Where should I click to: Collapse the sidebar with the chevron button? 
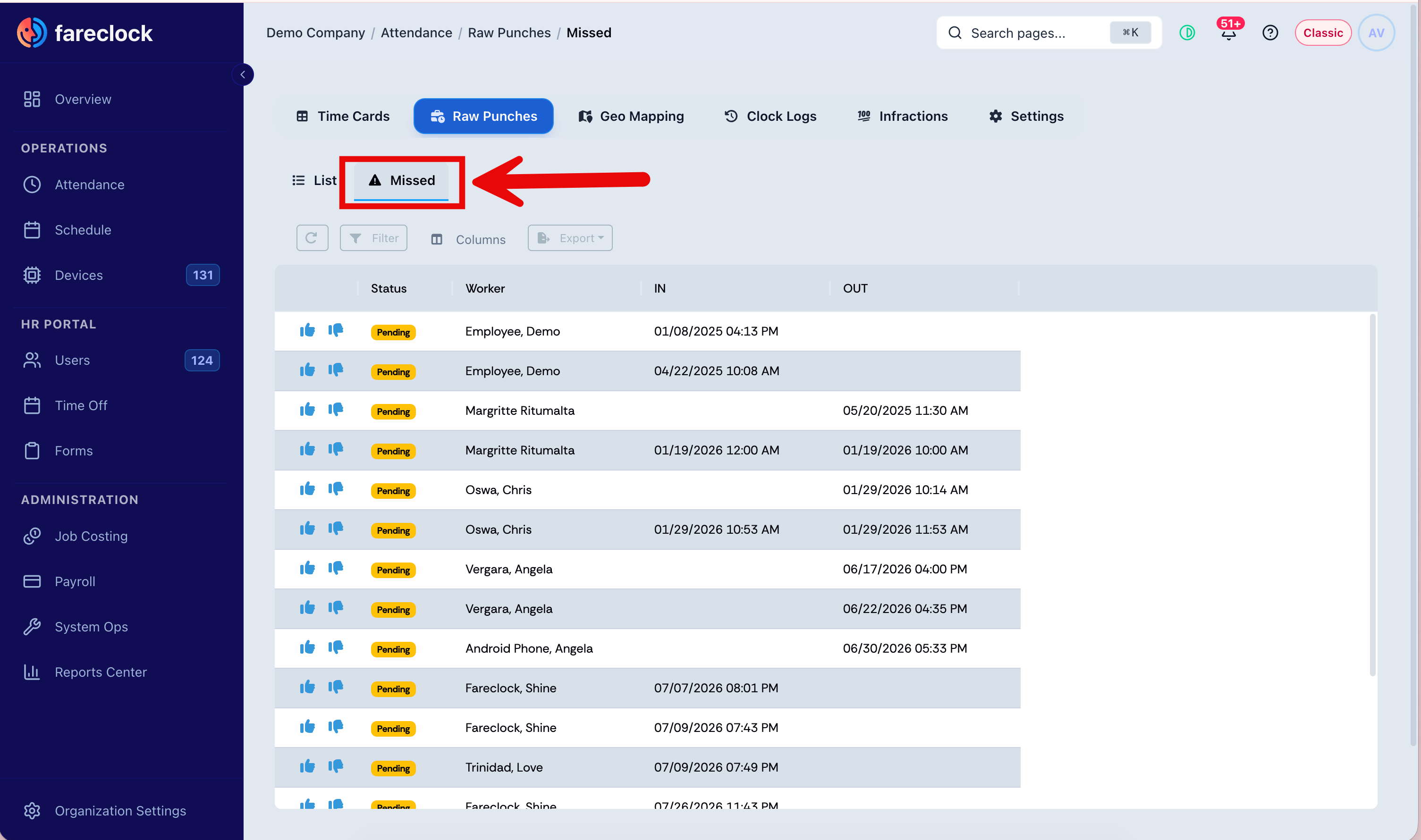pyautogui.click(x=243, y=75)
